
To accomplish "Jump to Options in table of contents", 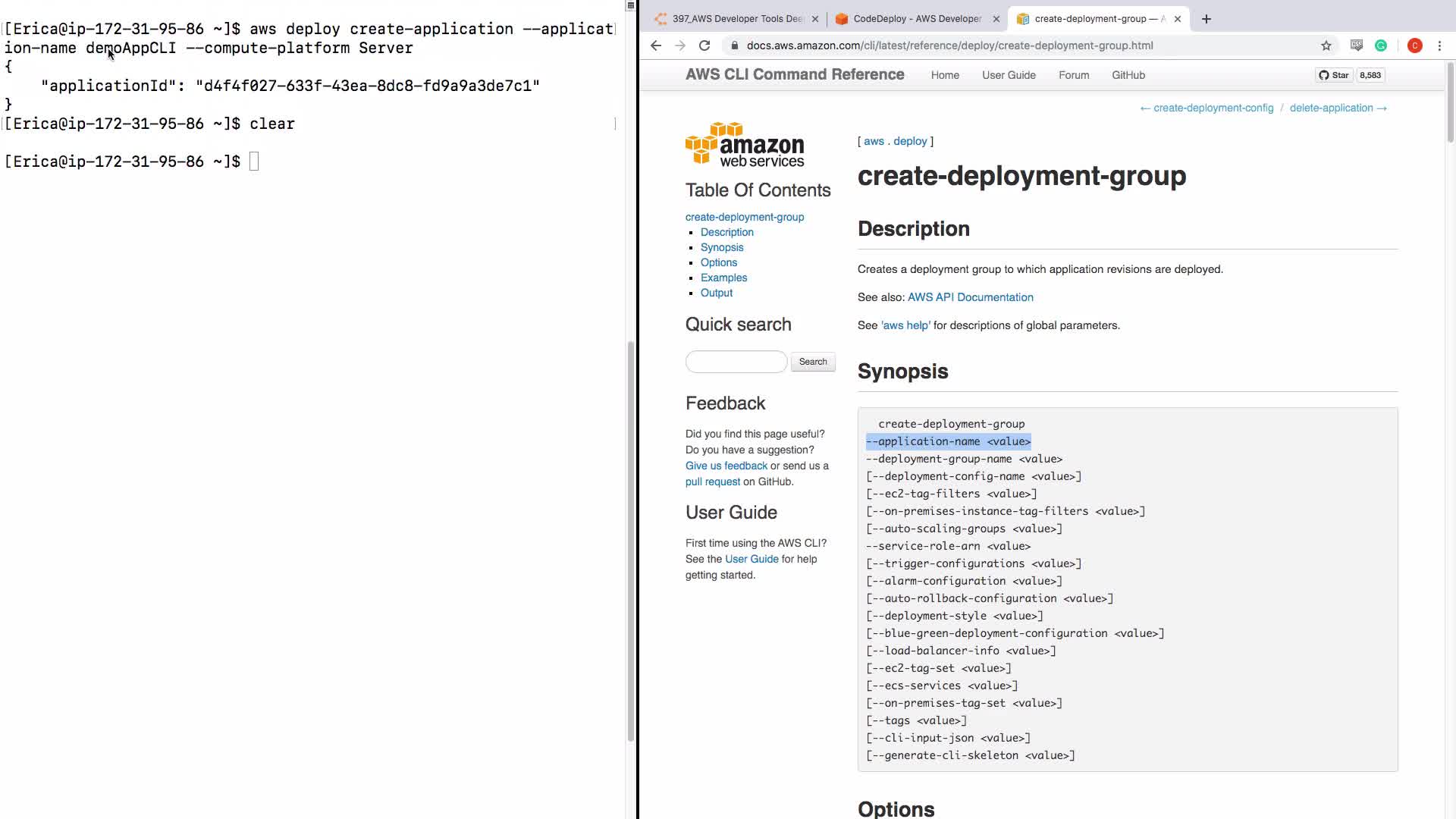I will (x=718, y=262).
